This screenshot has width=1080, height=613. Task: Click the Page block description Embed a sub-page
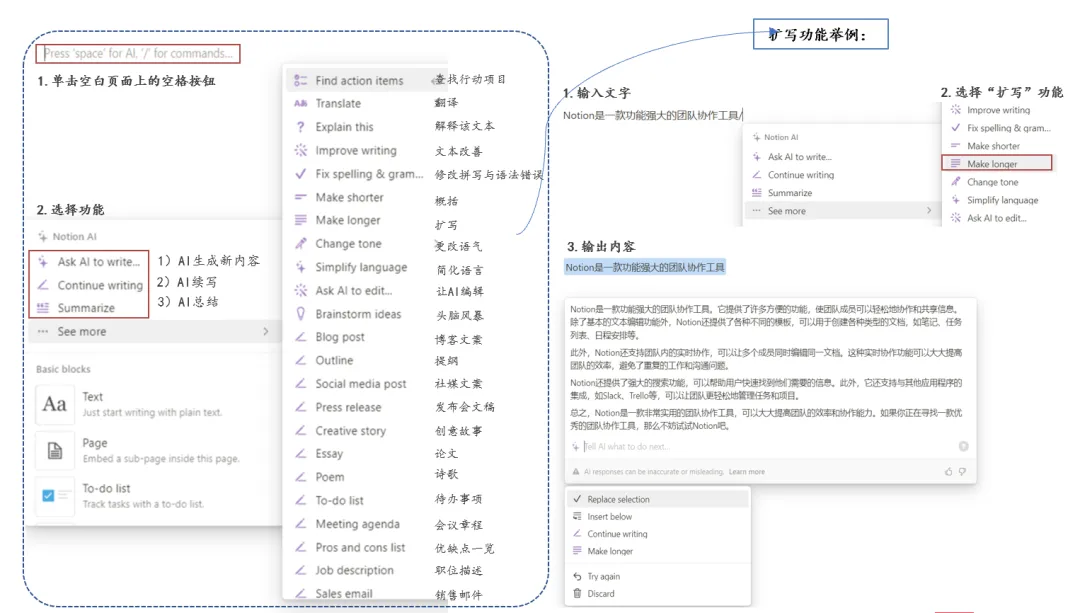(160, 459)
